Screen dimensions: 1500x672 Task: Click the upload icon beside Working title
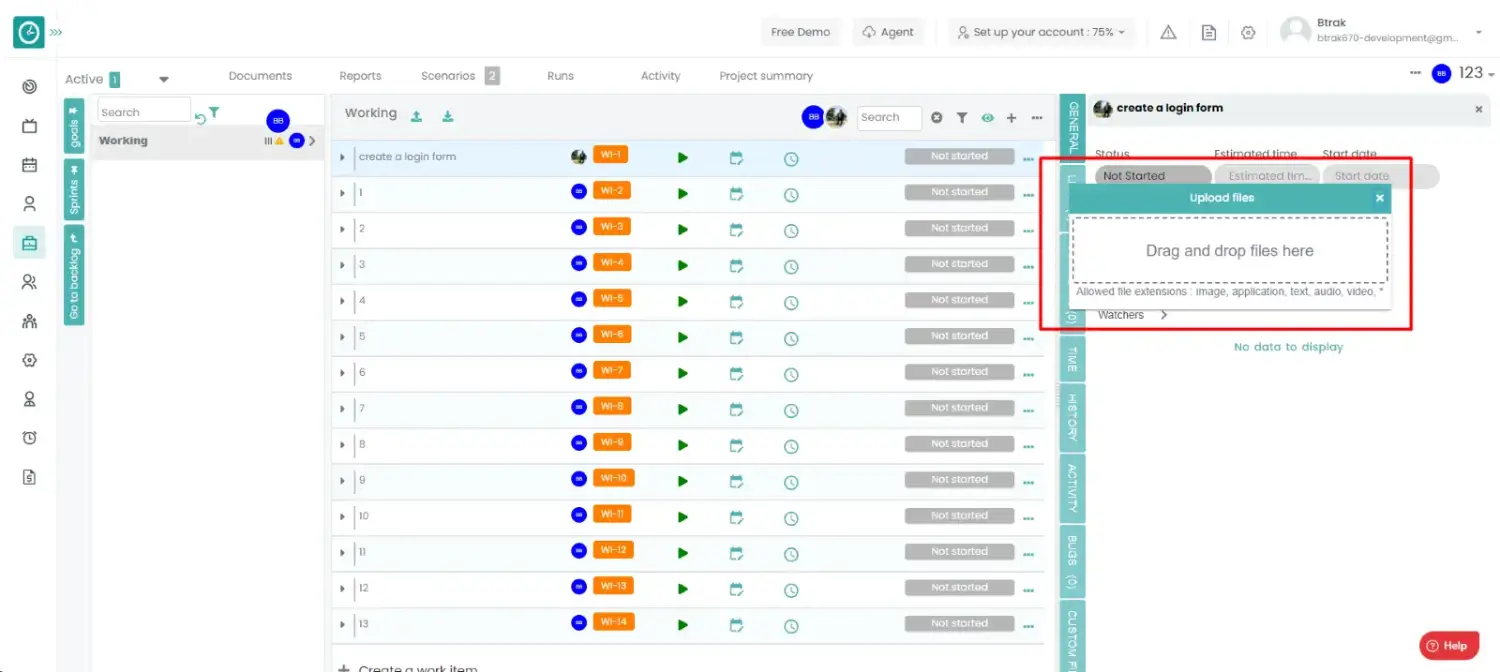416,116
